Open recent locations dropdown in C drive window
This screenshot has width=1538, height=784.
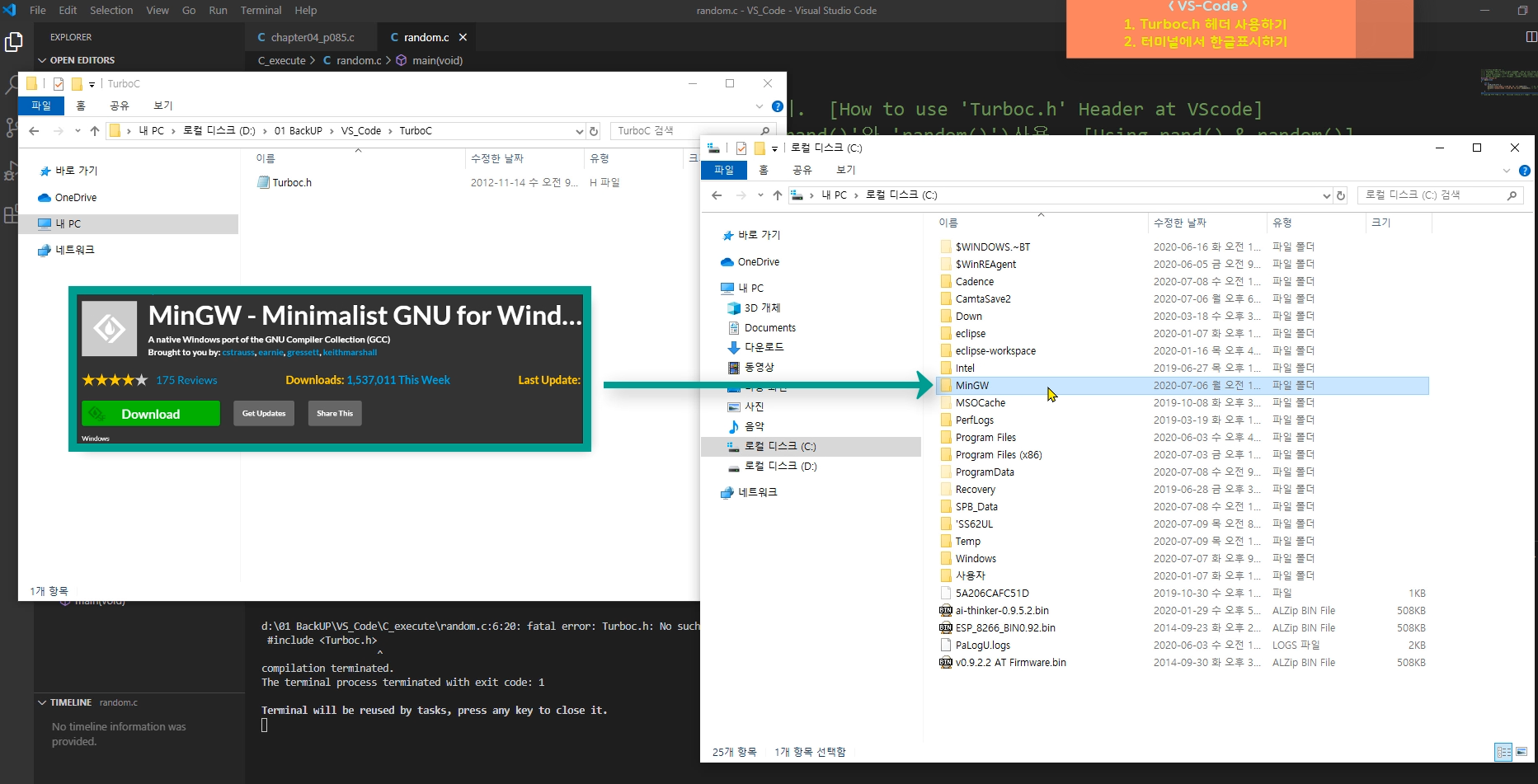[x=760, y=195]
